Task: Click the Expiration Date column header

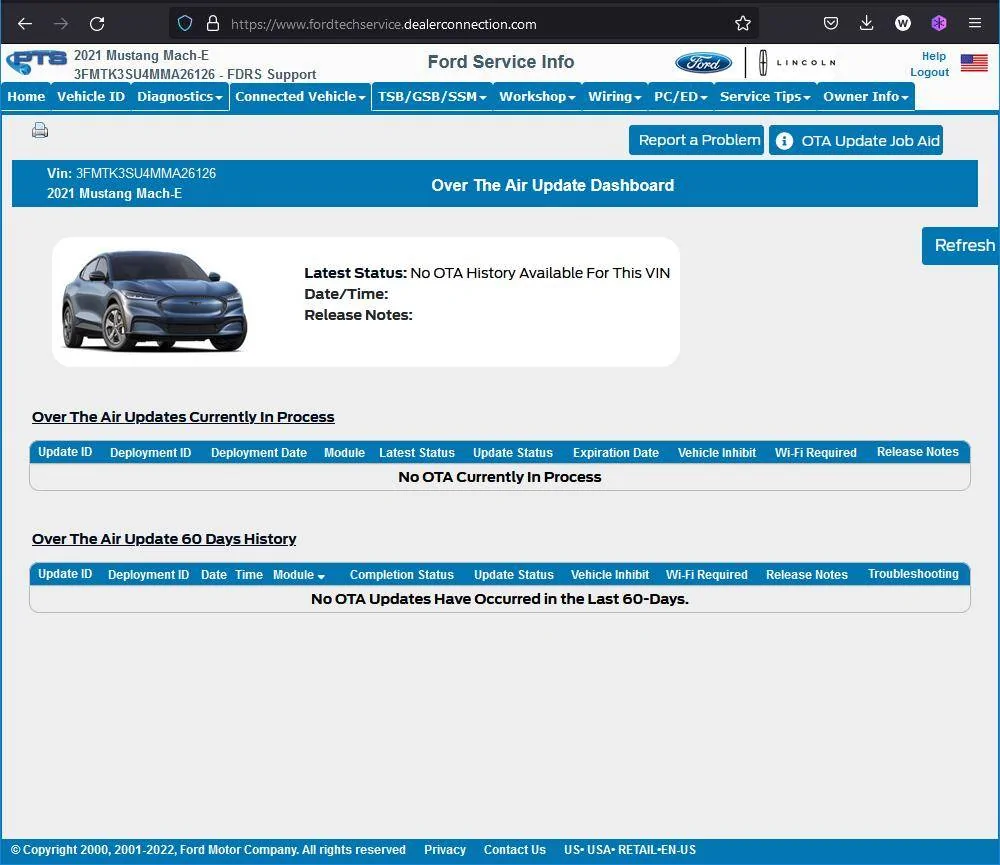Action: pos(615,452)
